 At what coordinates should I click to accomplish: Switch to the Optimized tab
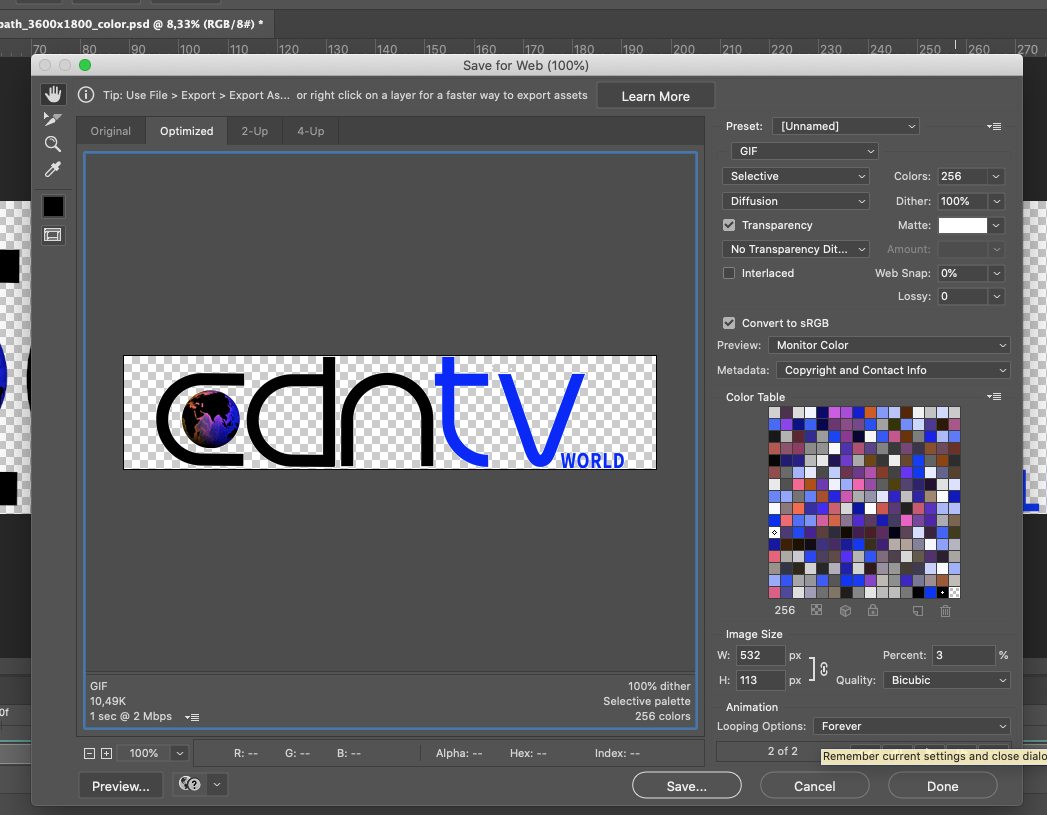186,131
